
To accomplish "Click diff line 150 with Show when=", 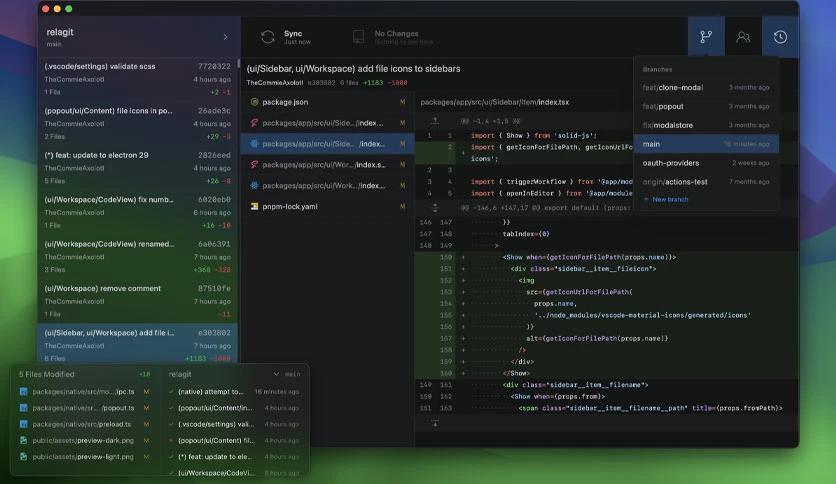I will pos(606,257).
